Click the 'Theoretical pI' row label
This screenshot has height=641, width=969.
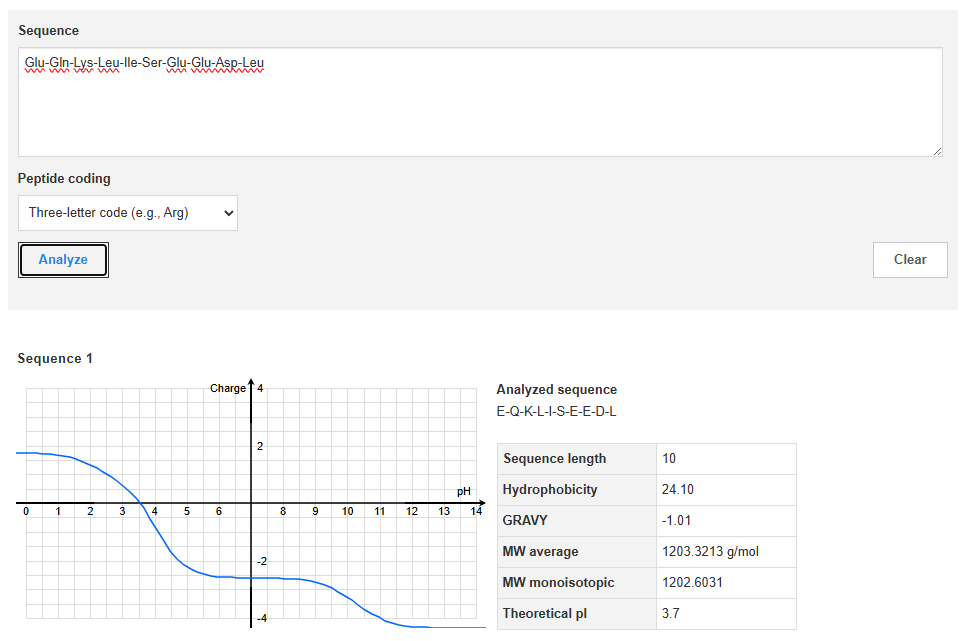pyautogui.click(x=545, y=614)
